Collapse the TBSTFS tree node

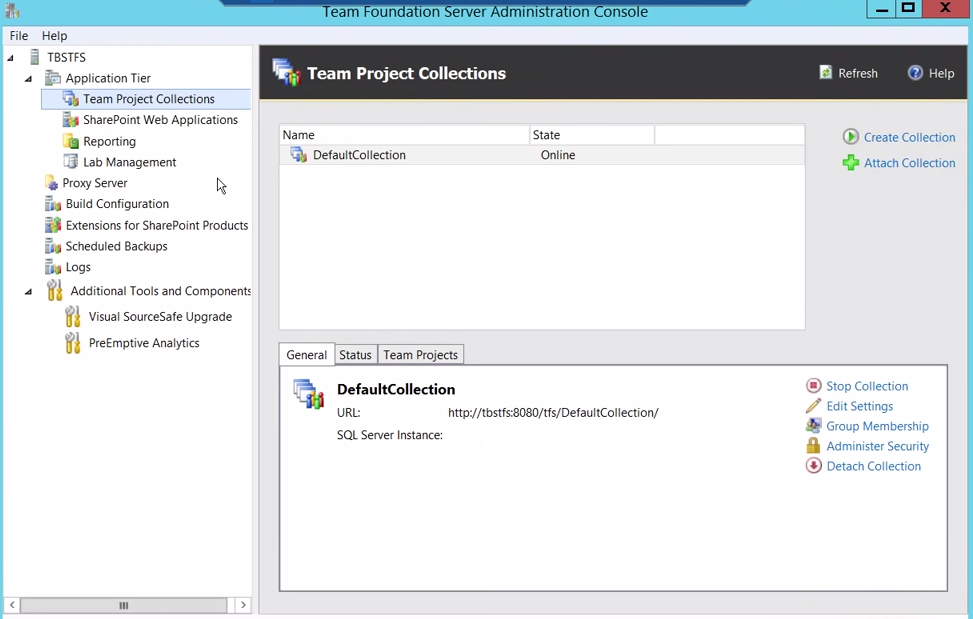coord(8,57)
